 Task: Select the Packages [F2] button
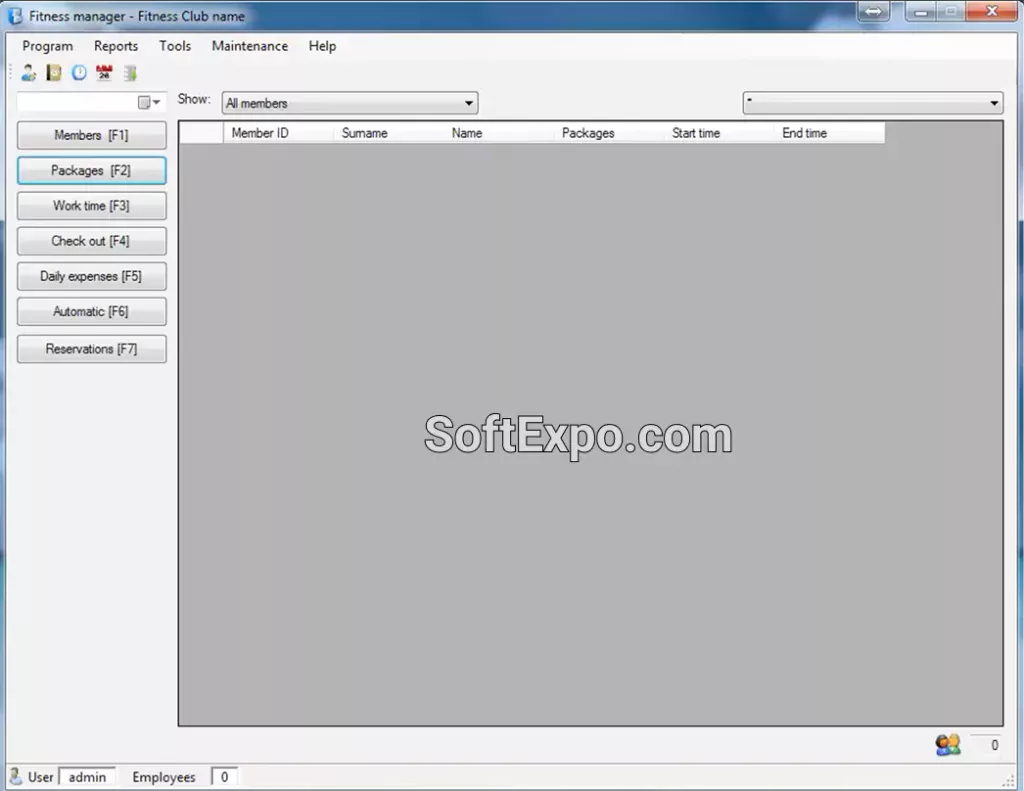click(x=91, y=170)
